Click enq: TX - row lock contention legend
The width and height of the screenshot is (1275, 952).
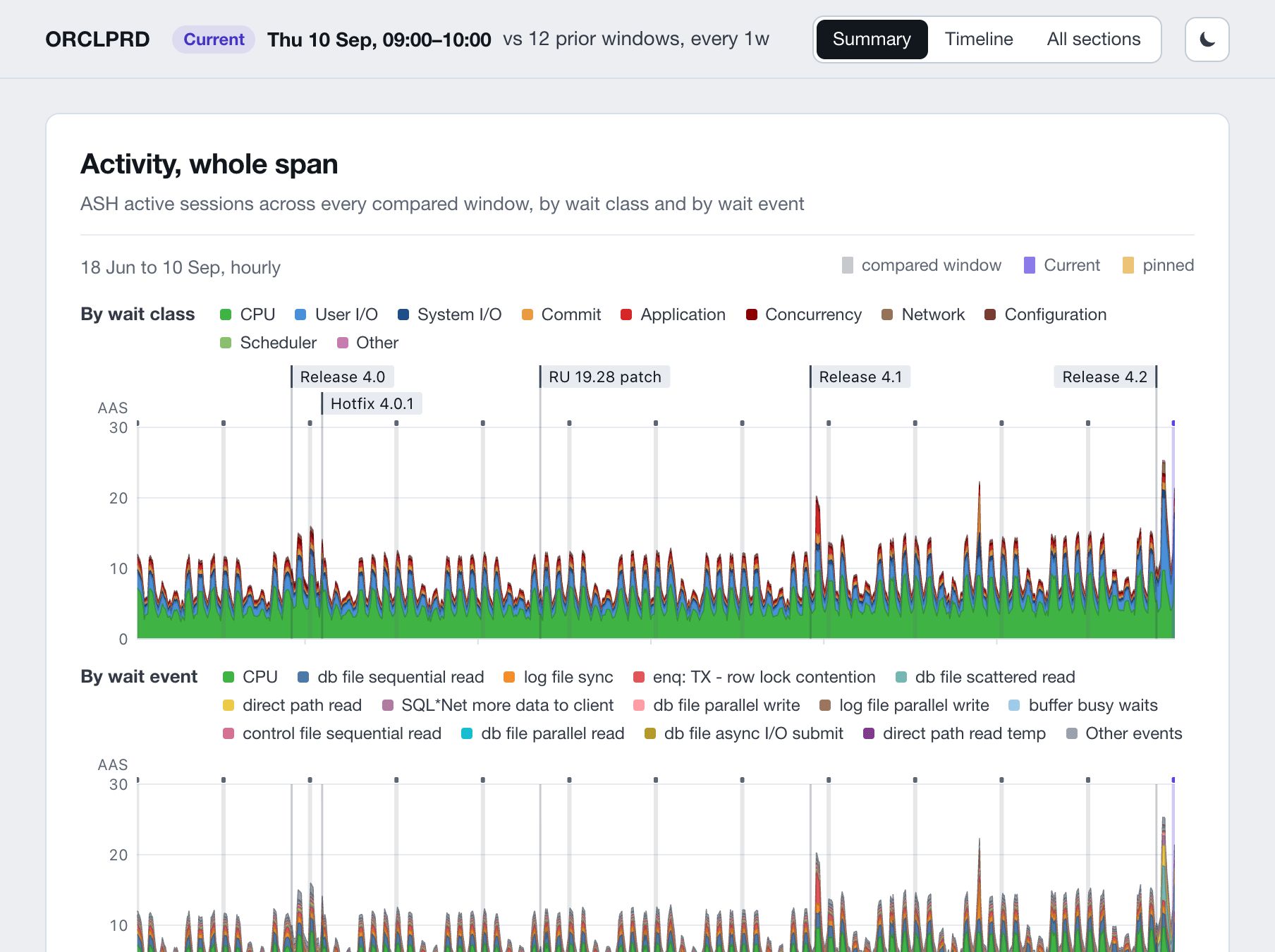click(754, 677)
